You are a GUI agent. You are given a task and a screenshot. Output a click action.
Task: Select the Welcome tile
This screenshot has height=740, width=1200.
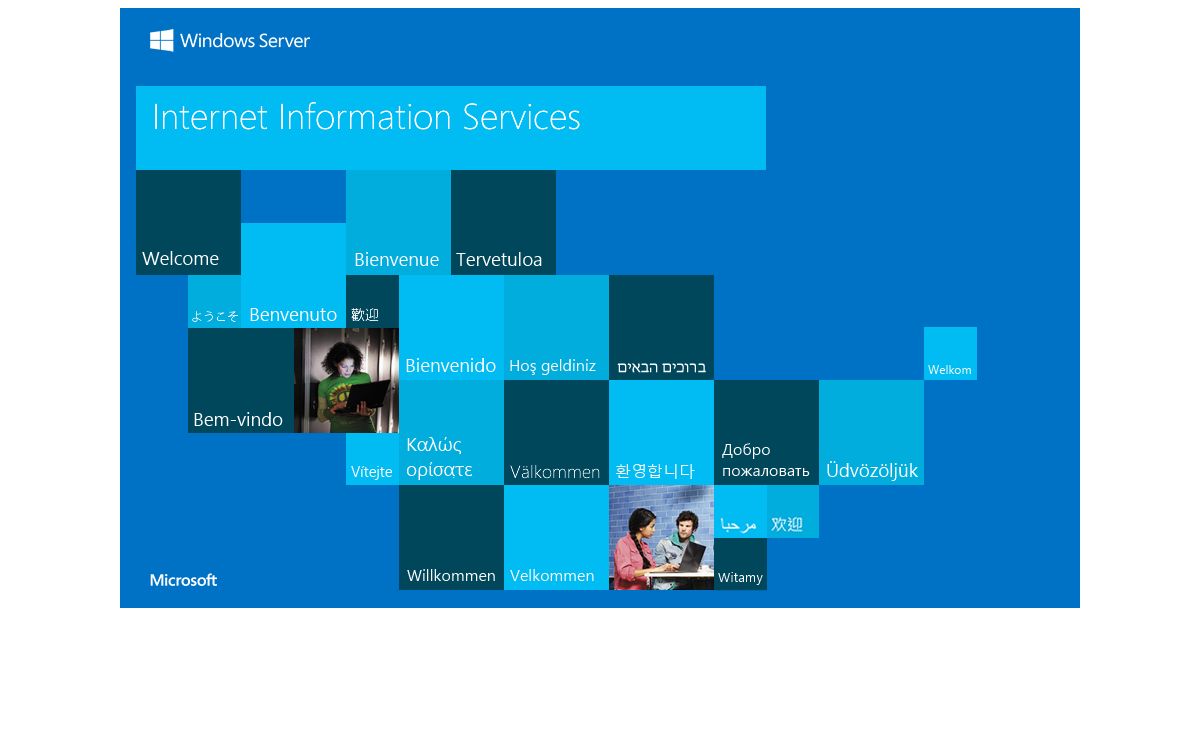click(x=188, y=222)
